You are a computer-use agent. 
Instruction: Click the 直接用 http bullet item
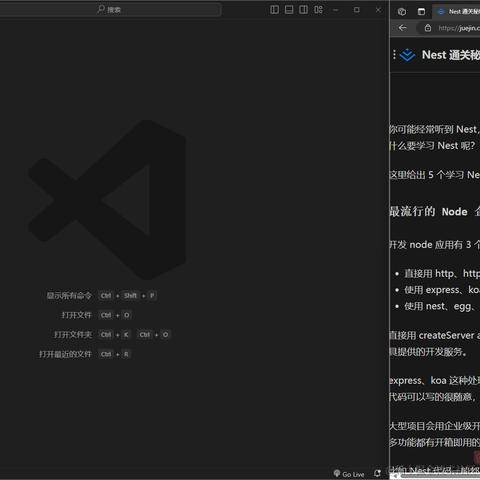[442, 274]
